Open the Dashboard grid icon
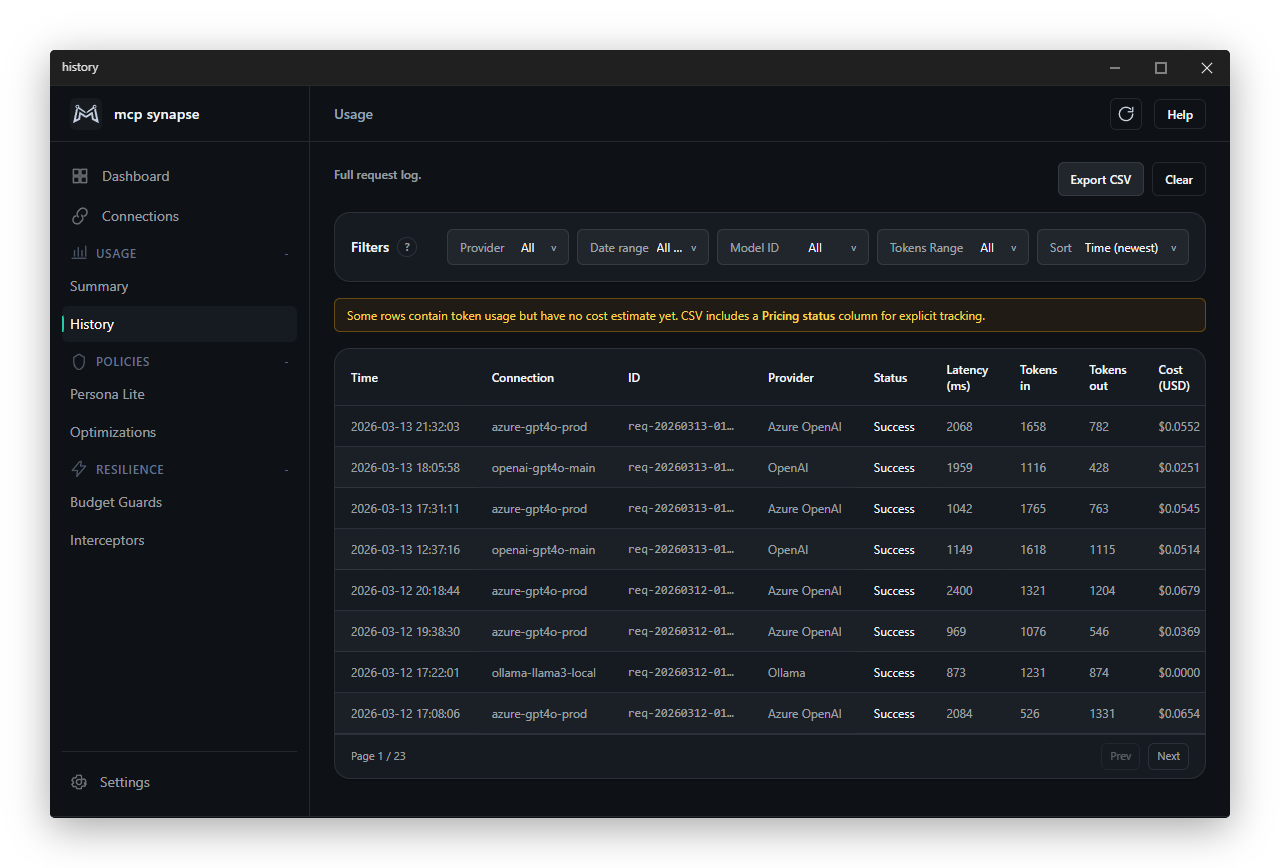This screenshot has height=868, width=1280. [79, 175]
